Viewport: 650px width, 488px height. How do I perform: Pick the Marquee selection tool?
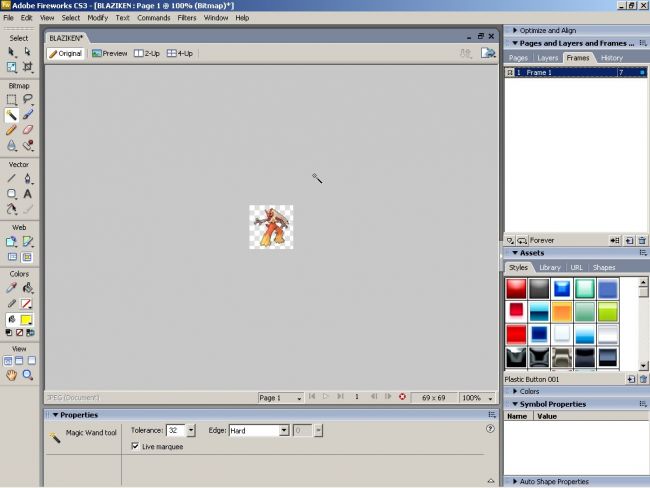(x=11, y=100)
